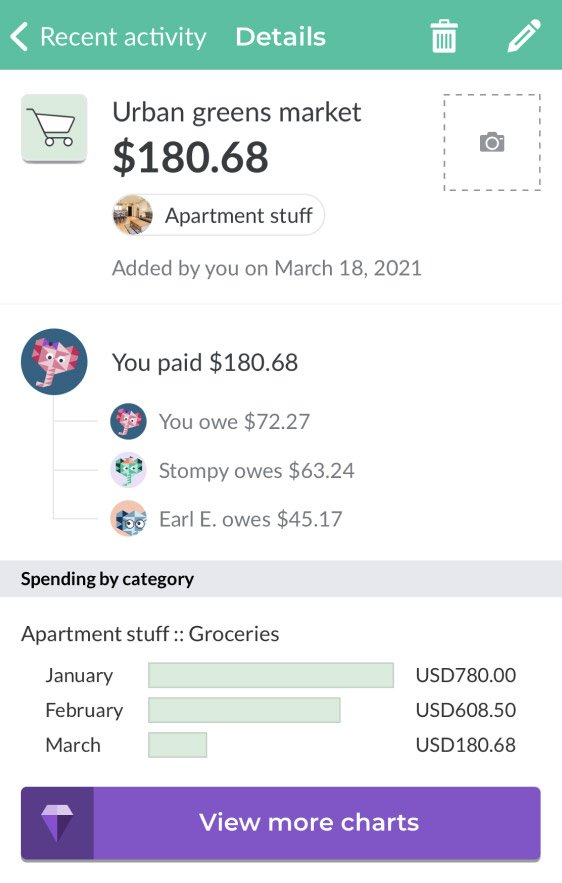Tap Stompy's green avatar icon

coord(128,470)
